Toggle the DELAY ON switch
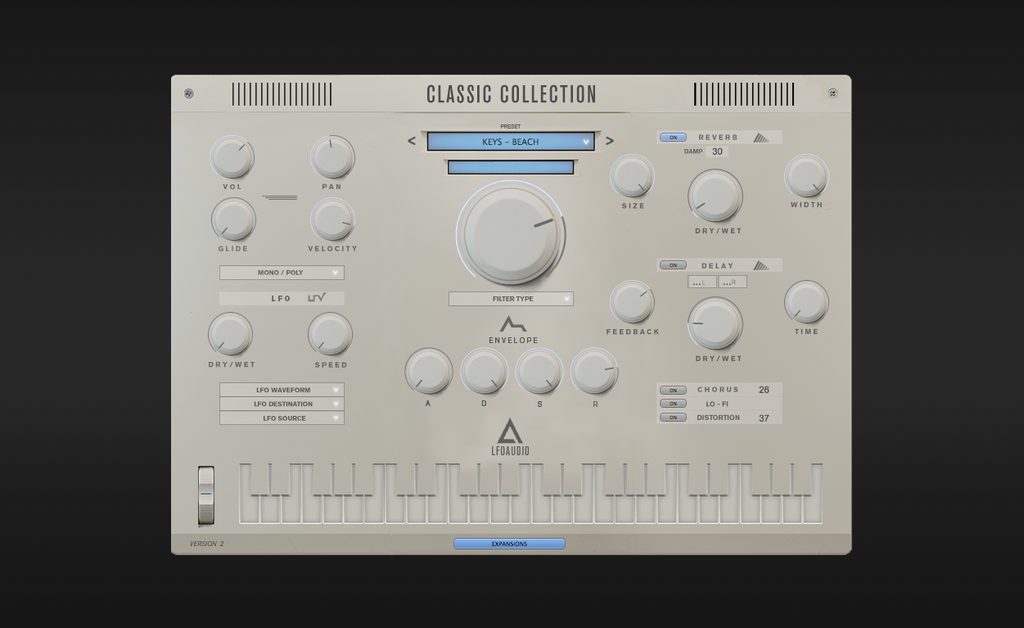This screenshot has height=628, width=1024. [673, 265]
